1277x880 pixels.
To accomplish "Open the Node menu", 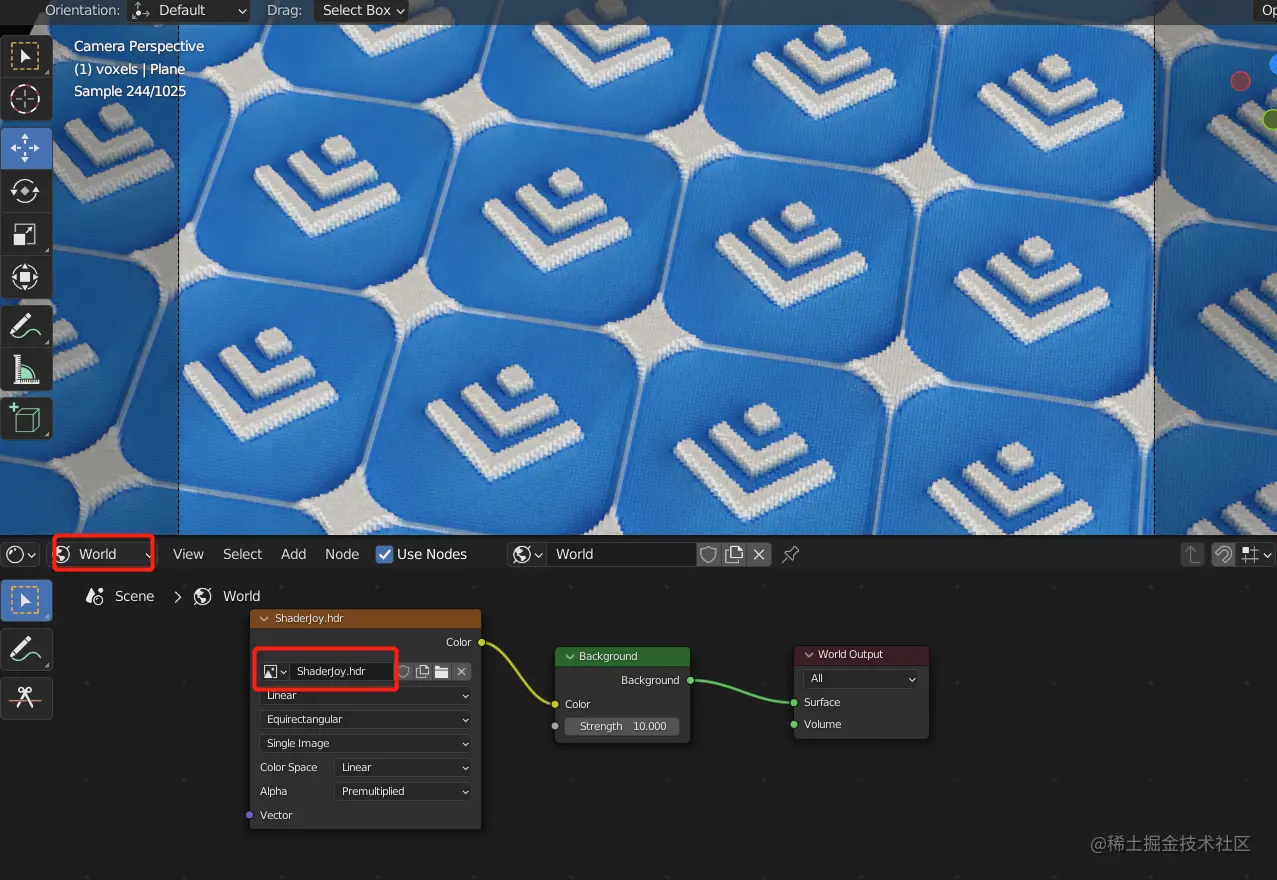I will [x=342, y=554].
